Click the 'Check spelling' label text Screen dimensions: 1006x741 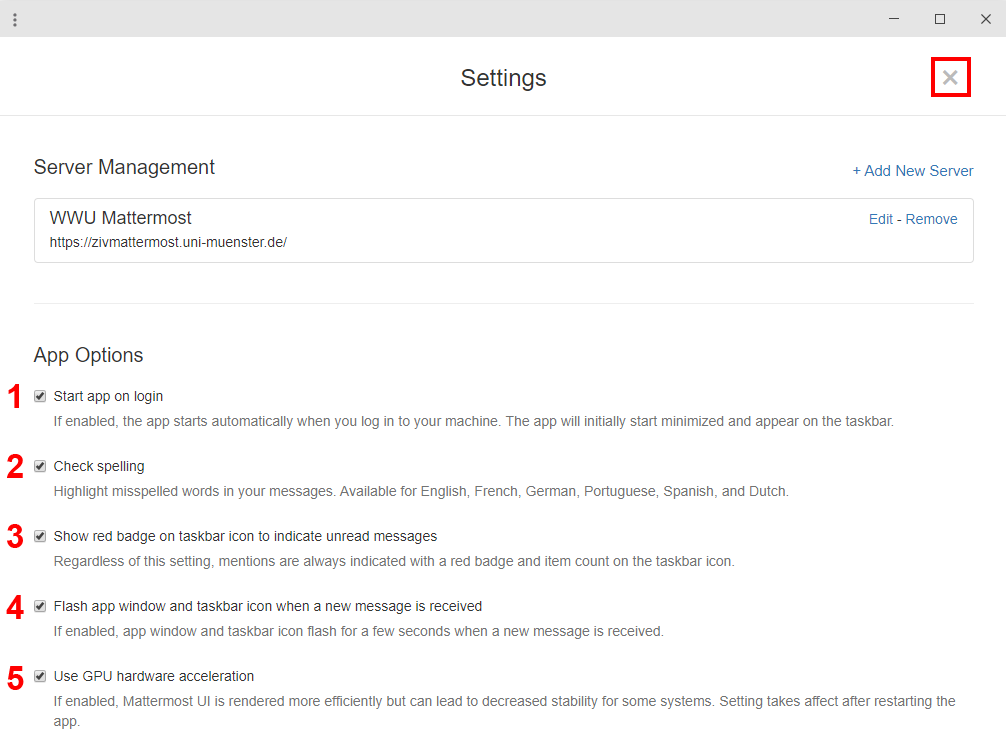pos(99,466)
